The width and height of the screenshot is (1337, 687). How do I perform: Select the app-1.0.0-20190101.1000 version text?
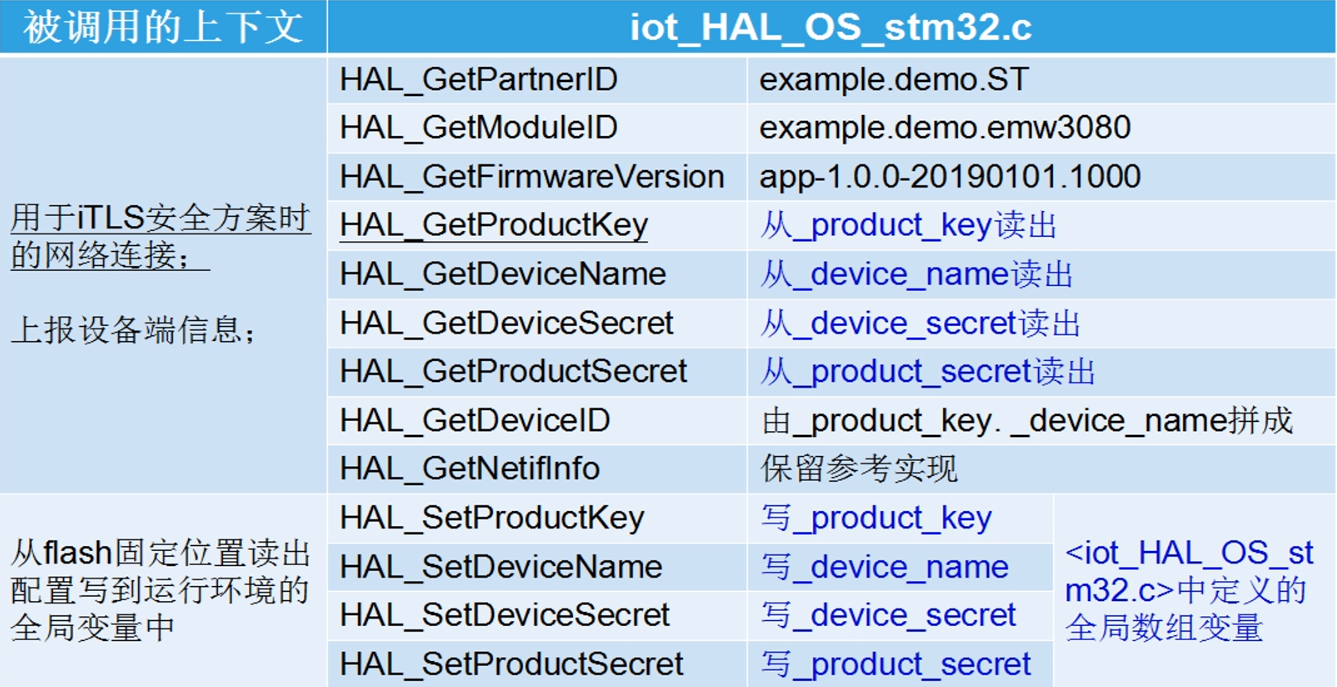950,177
